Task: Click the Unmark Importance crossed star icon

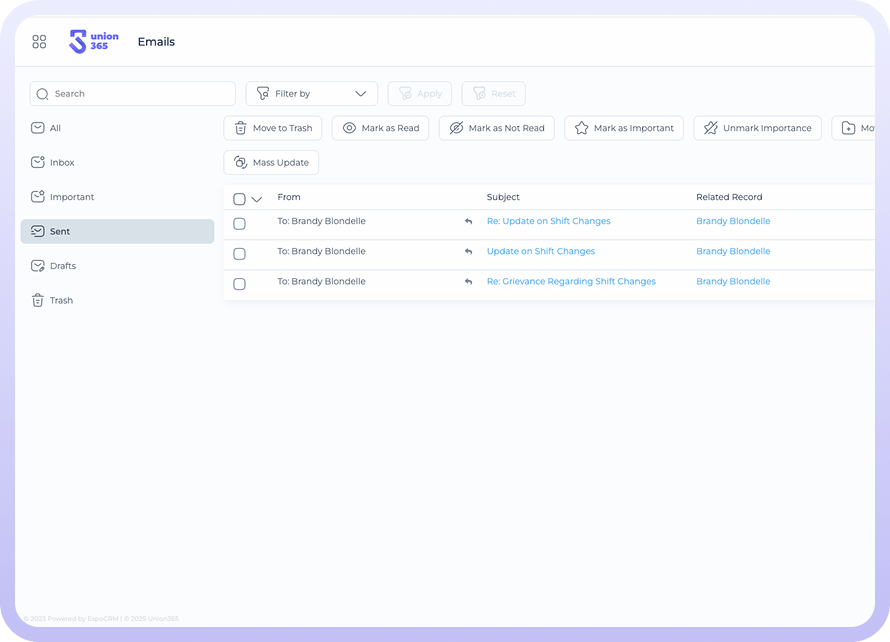Action: coord(711,128)
